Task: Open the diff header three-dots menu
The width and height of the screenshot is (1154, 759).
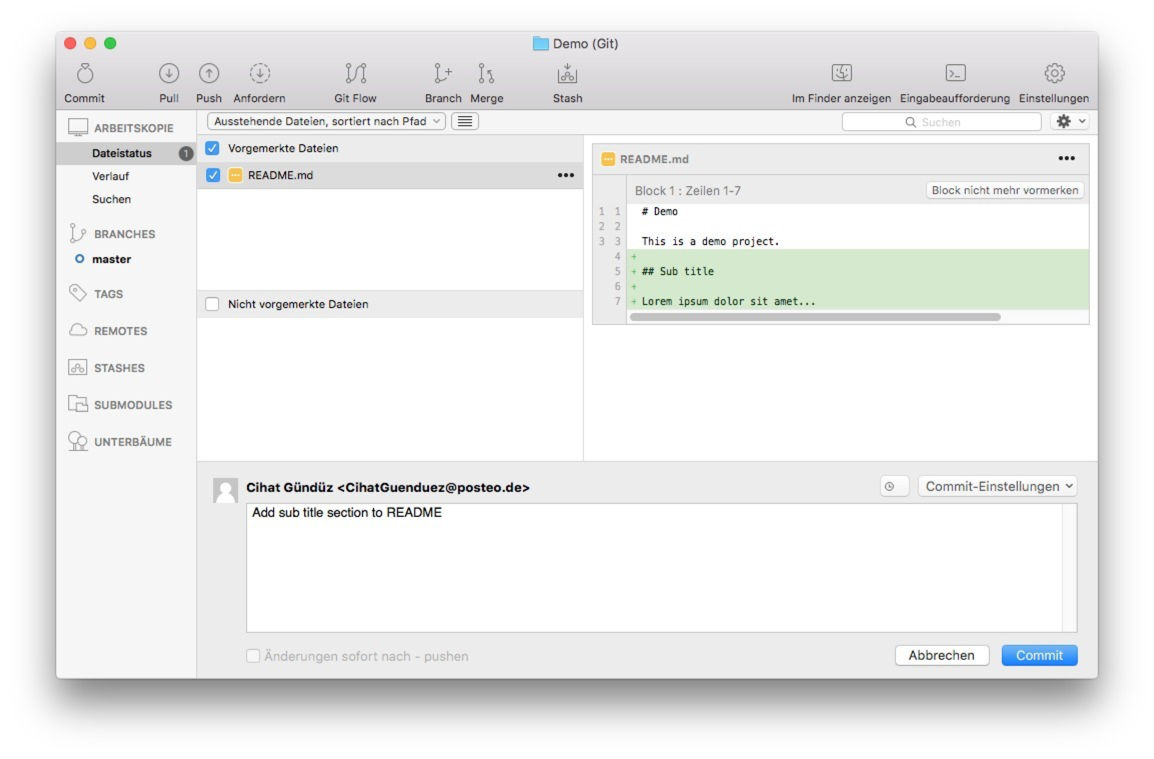Action: pos(1066,158)
